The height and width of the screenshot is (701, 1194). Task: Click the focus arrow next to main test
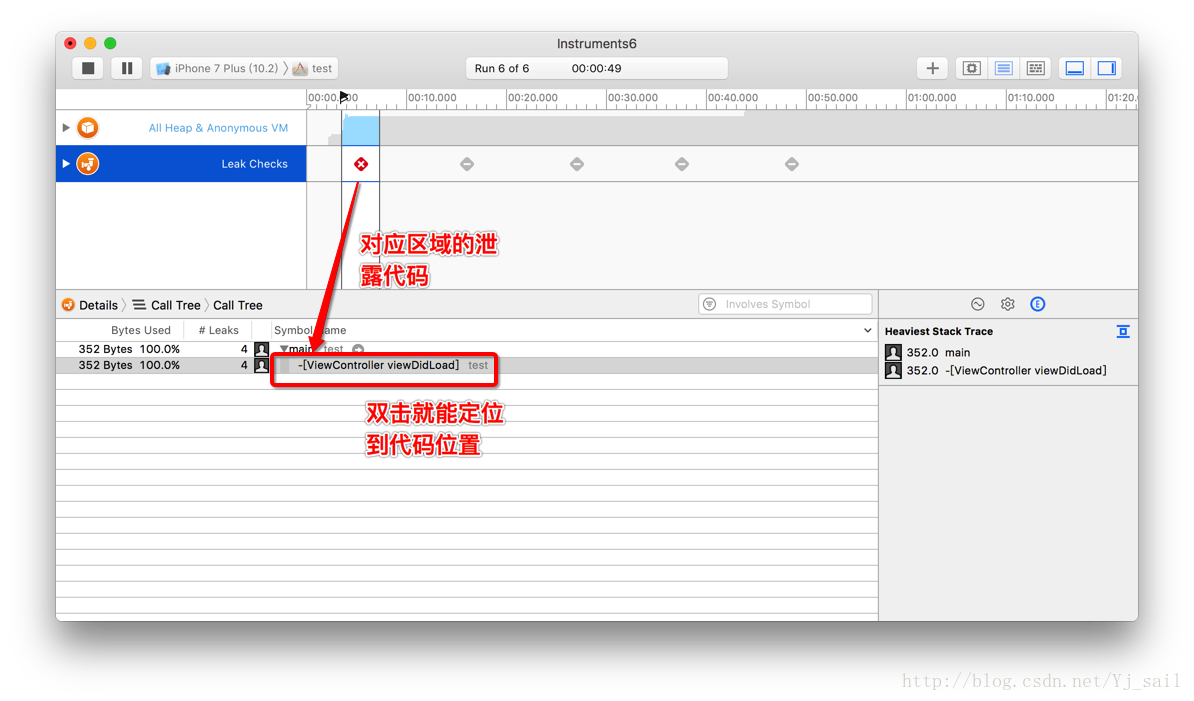click(358, 349)
